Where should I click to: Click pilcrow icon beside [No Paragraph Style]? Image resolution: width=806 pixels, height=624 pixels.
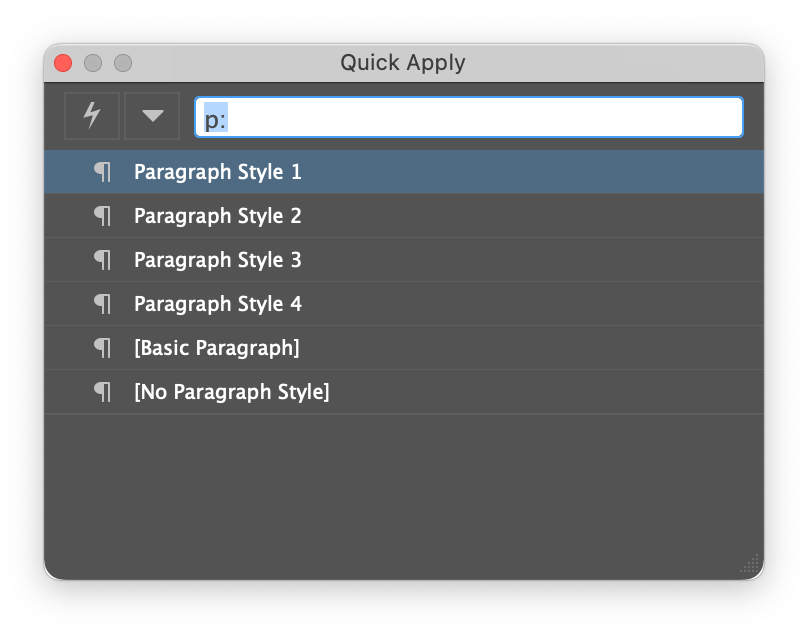(x=103, y=392)
